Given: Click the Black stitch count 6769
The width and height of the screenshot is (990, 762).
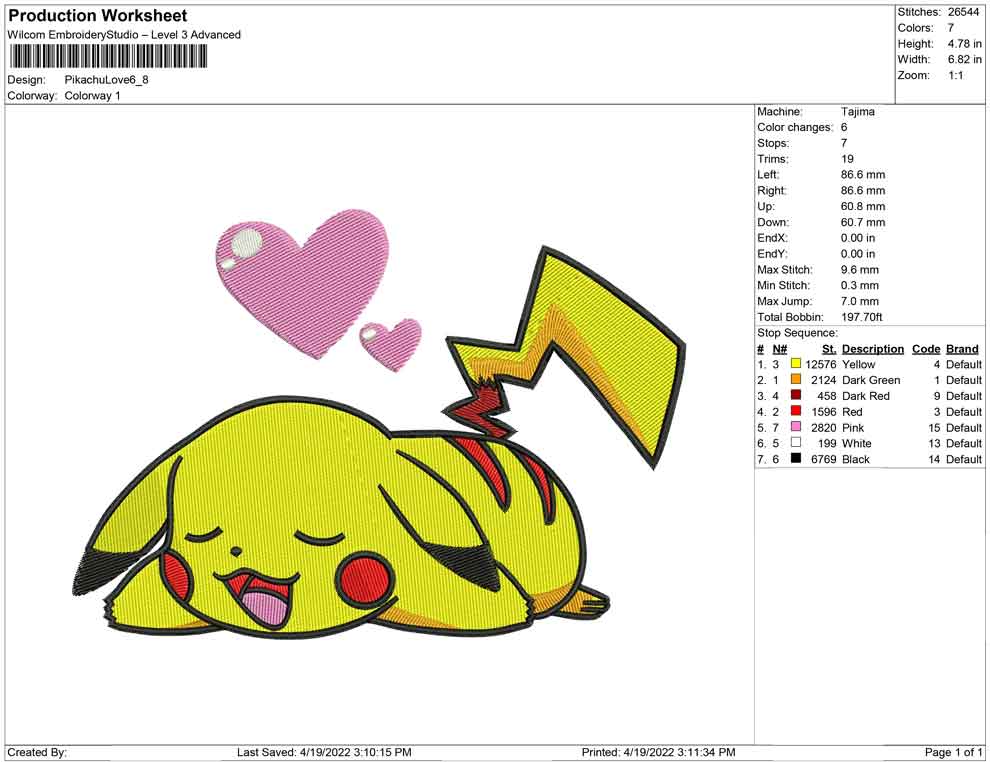Looking at the screenshot, I should tap(823, 459).
